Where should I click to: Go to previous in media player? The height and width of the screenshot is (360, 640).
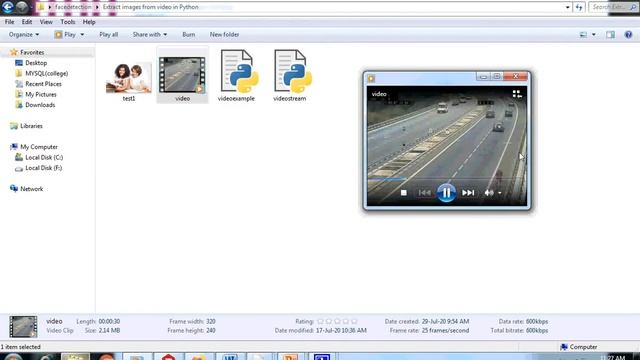click(x=424, y=193)
